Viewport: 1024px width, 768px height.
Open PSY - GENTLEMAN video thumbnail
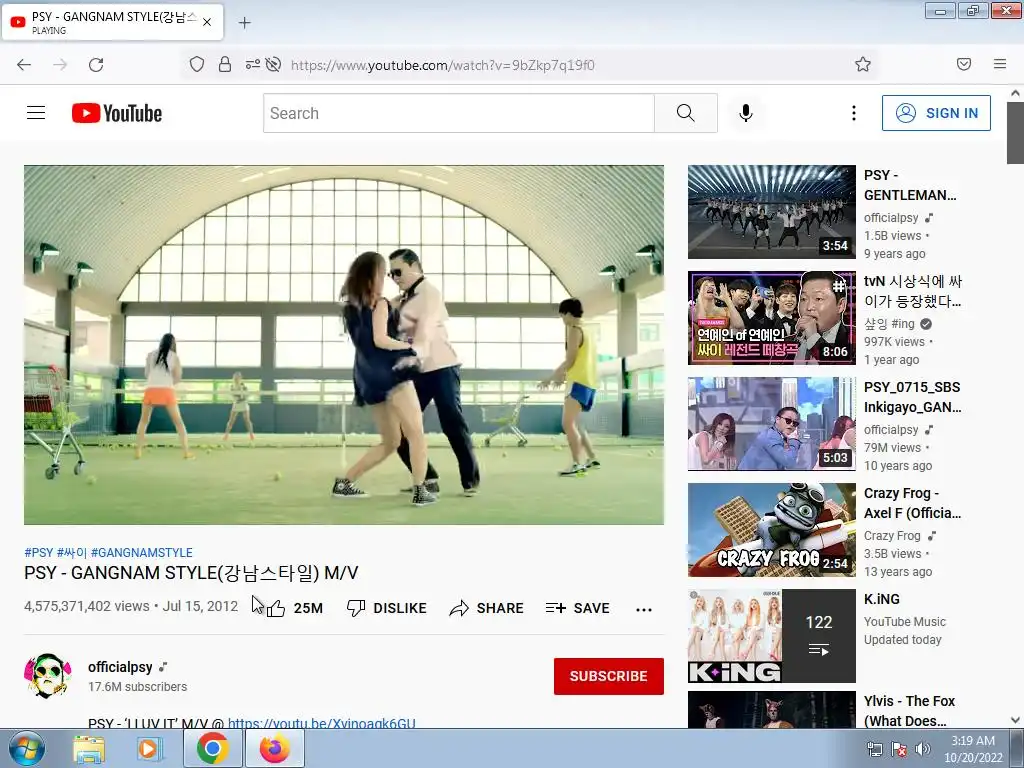[x=771, y=212]
